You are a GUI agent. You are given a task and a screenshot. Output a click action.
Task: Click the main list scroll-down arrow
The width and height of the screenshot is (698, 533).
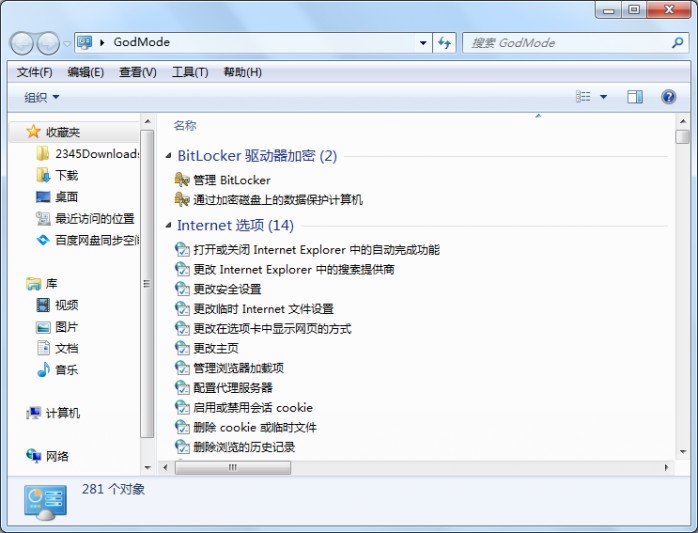683,452
